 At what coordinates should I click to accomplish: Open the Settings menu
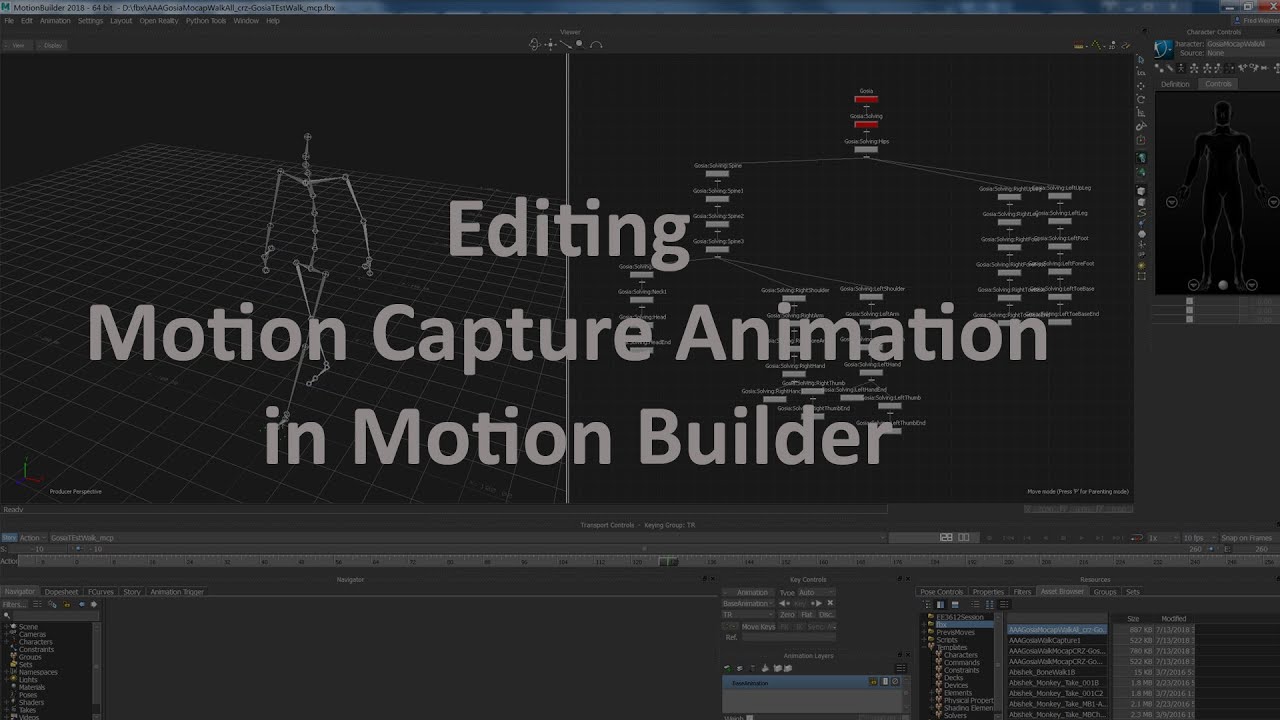pos(90,20)
